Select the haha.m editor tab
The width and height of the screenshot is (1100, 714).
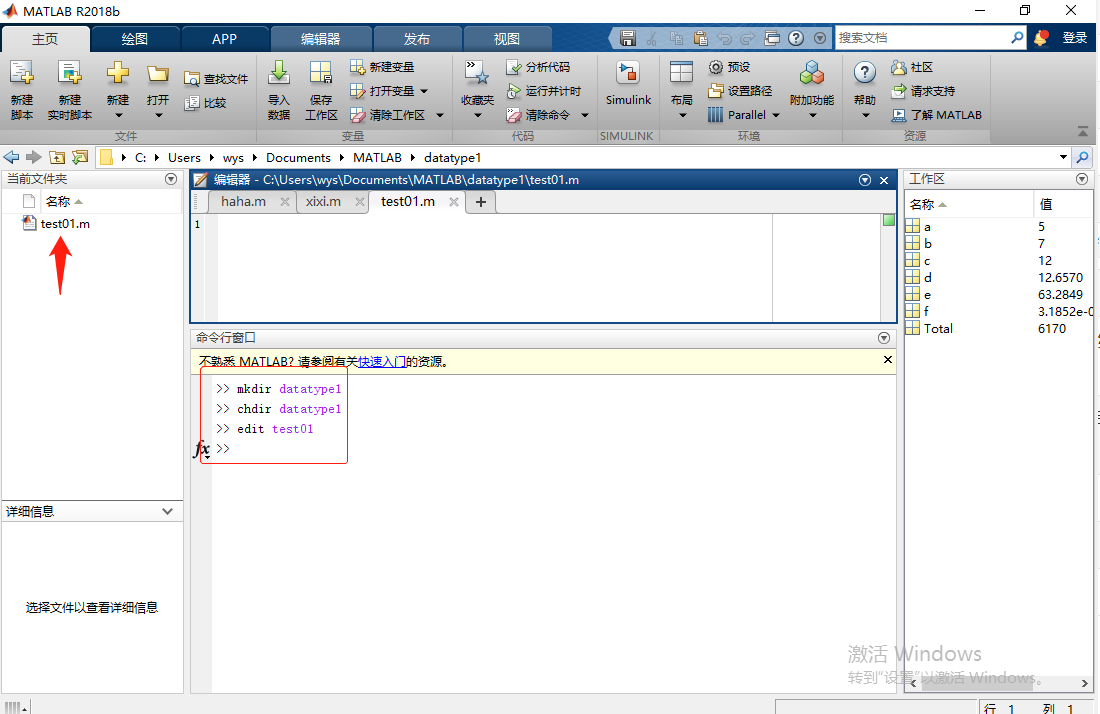coord(243,201)
